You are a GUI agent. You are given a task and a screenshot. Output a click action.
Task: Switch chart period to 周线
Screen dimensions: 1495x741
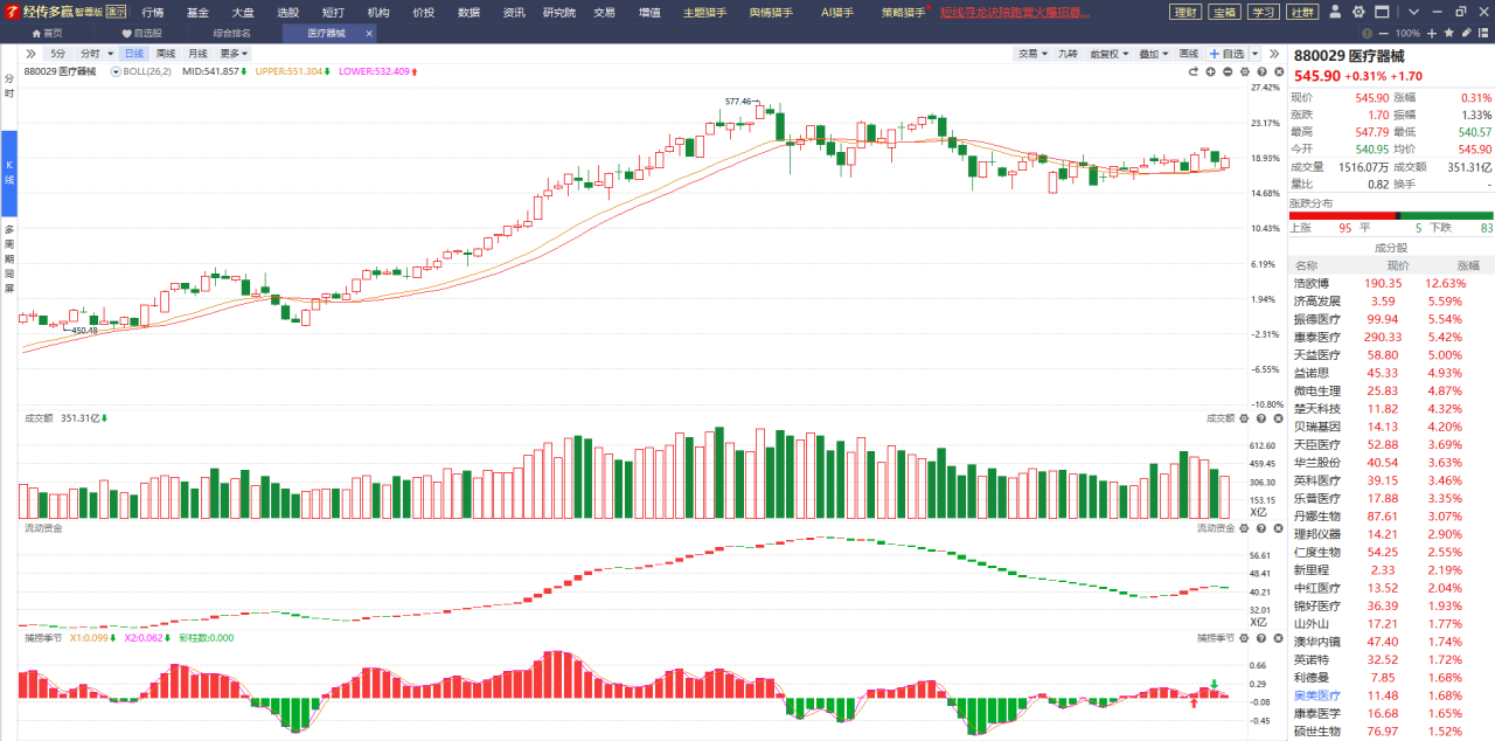[166, 54]
